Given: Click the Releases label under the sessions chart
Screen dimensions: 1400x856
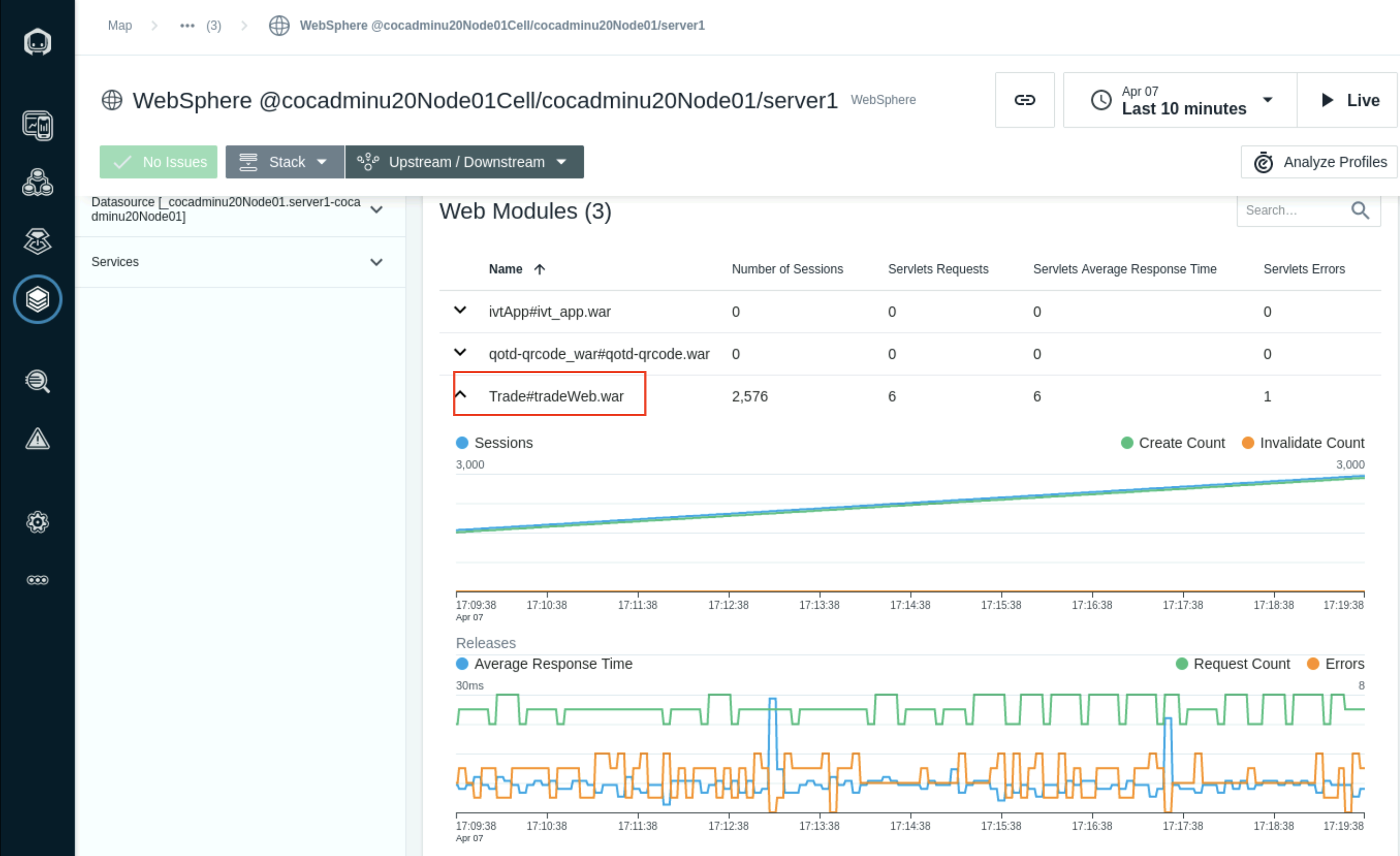Looking at the screenshot, I should tap(486, 643).
